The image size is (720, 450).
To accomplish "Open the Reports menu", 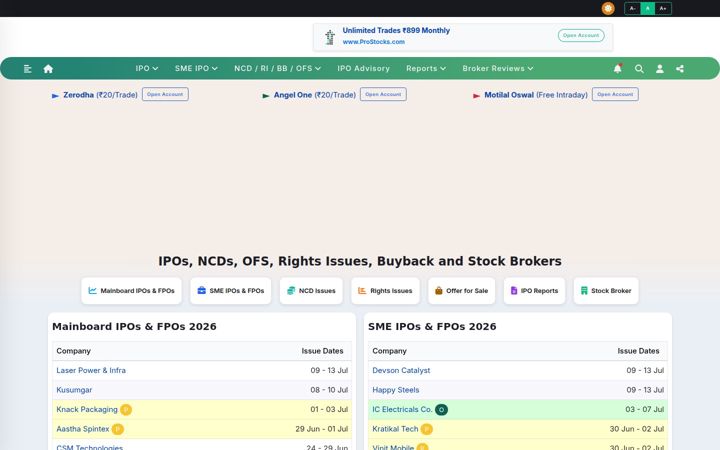I will (x=426, y=68).
